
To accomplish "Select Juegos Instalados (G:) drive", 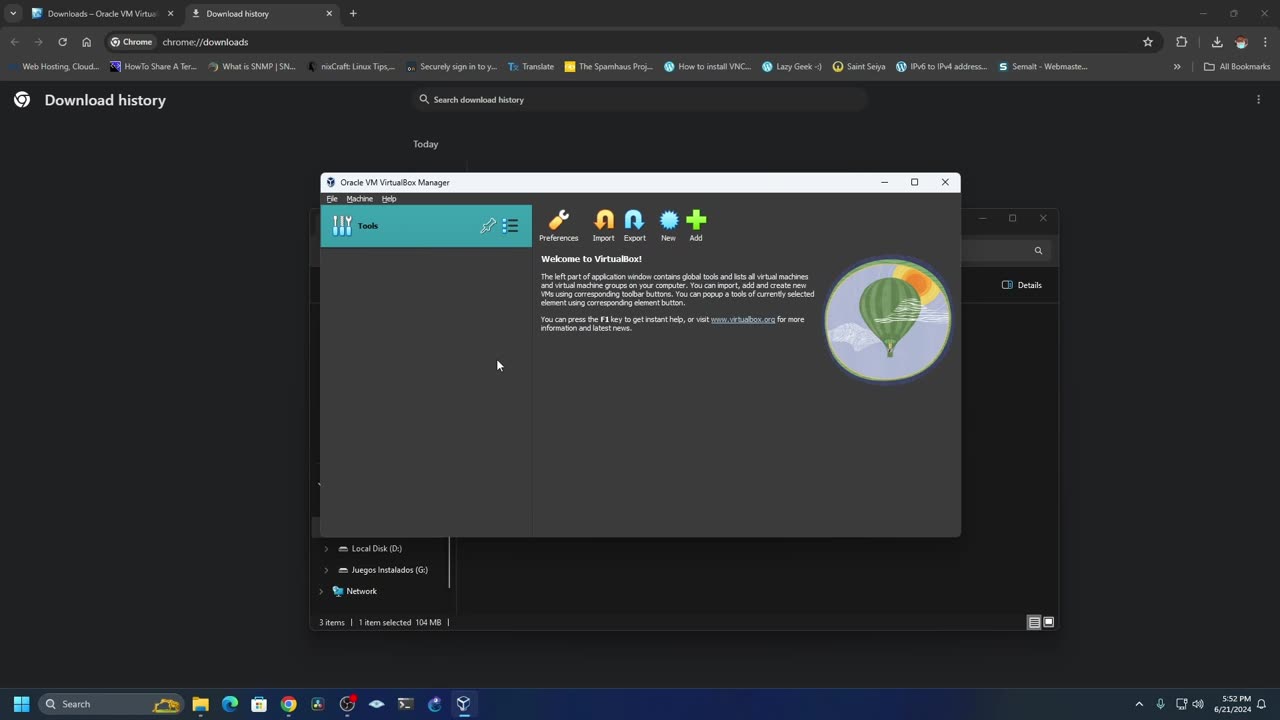I will (x=389, y=570).
